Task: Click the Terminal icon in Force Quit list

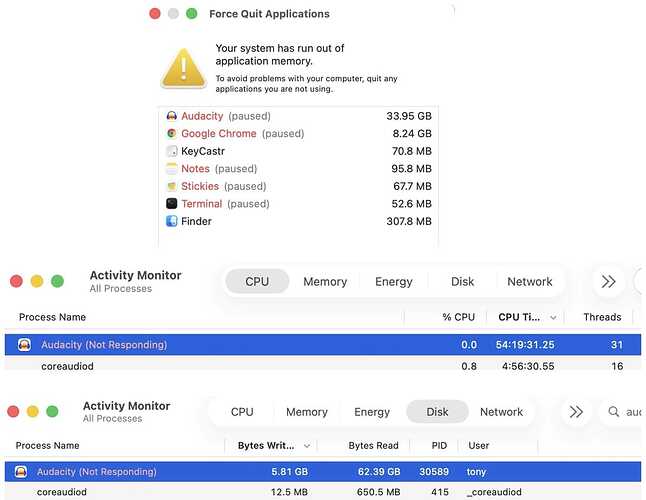Action: (x=171, y=203)
